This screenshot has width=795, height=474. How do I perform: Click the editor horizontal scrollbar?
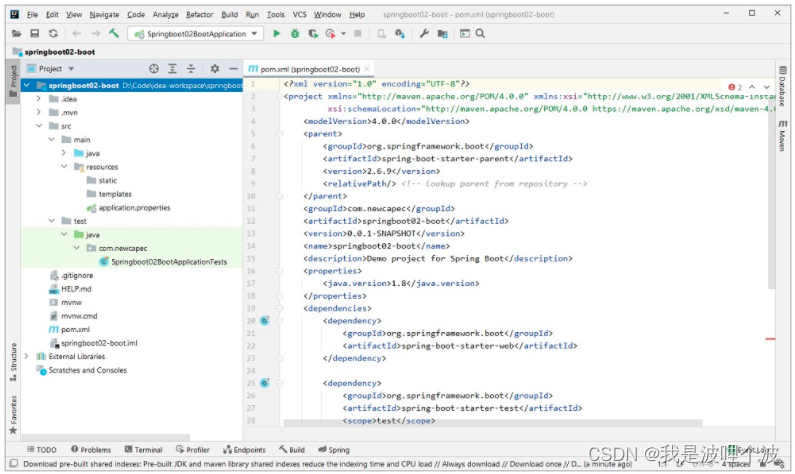click(x=492, y=423)
